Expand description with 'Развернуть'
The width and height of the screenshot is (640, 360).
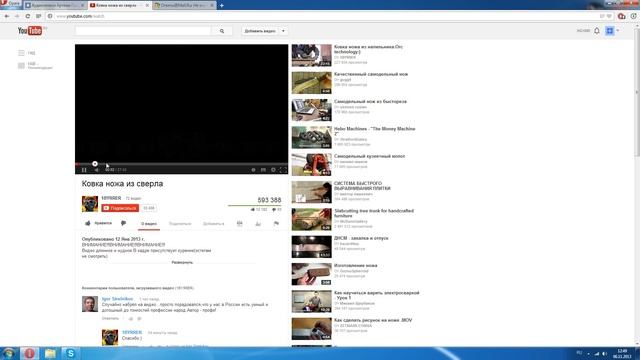coord(182,262)
